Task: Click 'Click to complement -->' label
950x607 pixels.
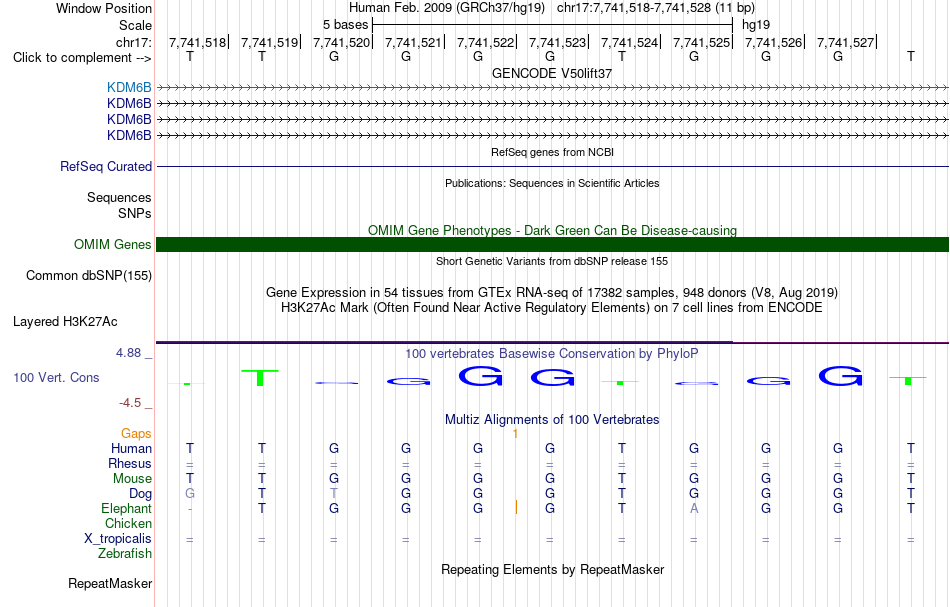Action: [82, 58]
